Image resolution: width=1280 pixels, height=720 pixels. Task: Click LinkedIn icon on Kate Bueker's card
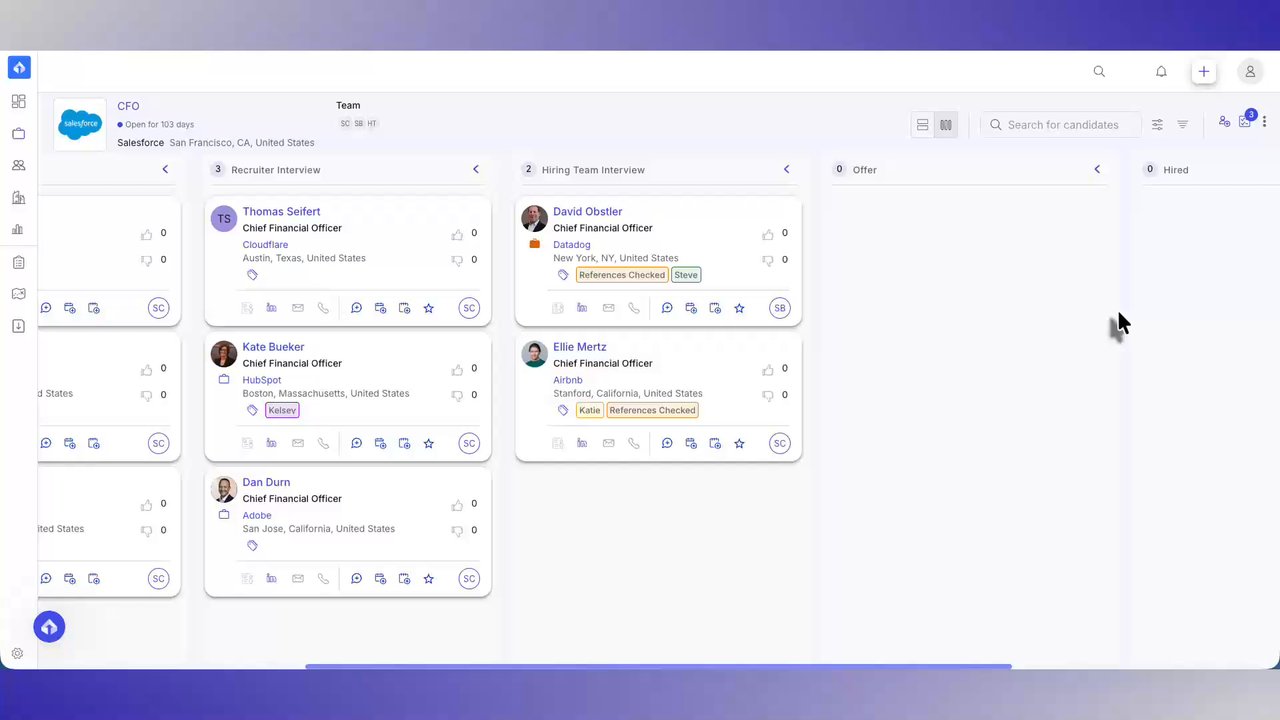tap(272, 443)
